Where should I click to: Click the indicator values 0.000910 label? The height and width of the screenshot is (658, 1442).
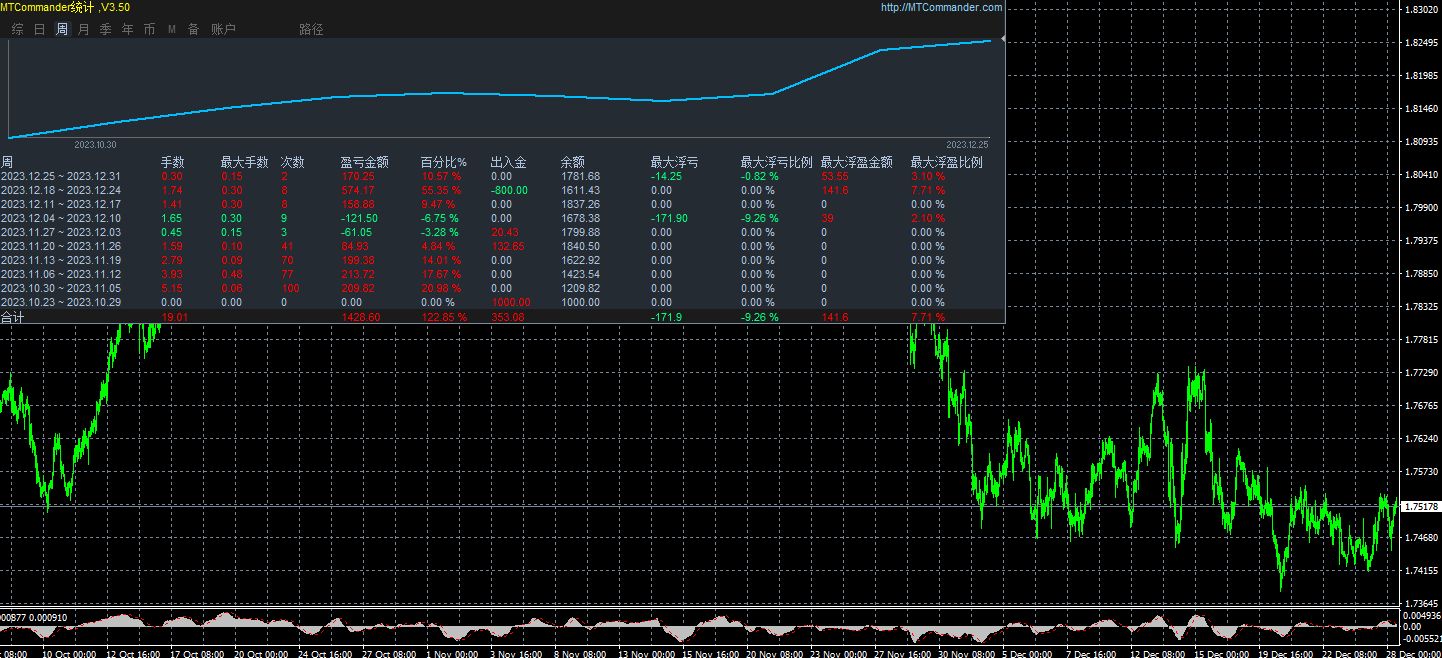(x=49, y=617)
